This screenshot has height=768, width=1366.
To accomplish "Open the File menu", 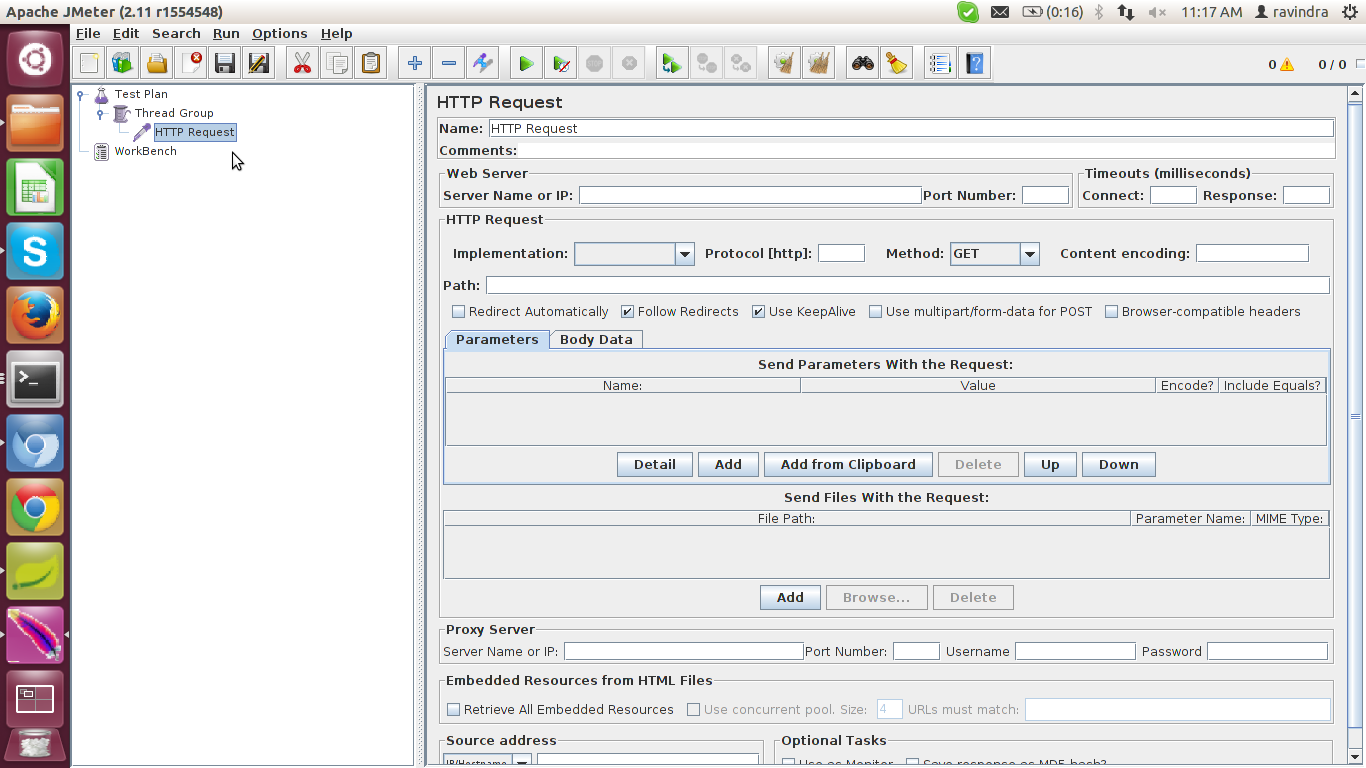I will pos(88,33).
